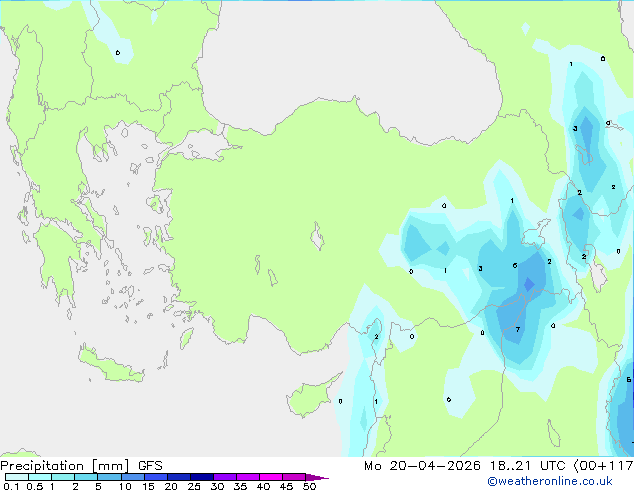Select the 5–10 mm legend swatch
This screenshot has height=490, width=634.
pos(109,477)
